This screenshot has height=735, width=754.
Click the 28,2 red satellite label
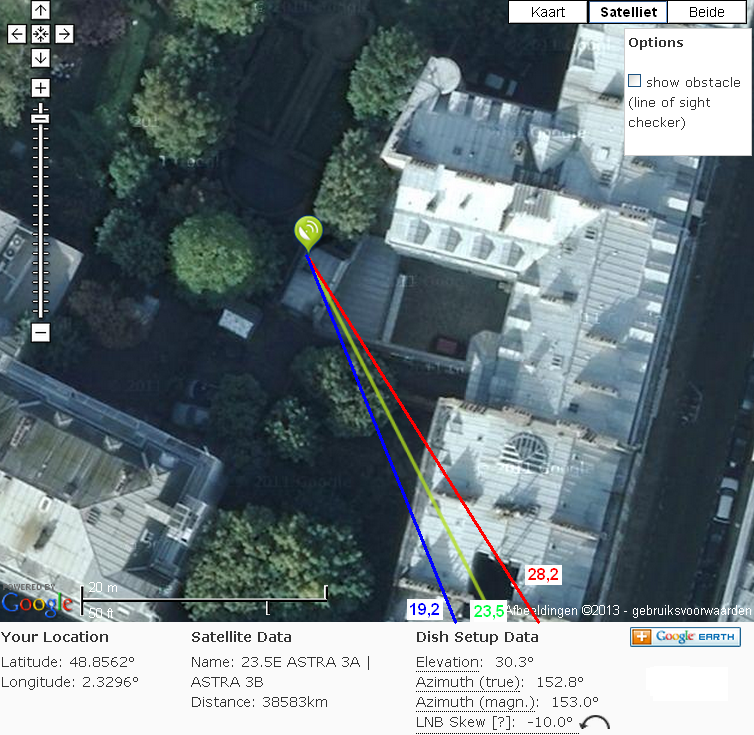coord(543,574)
